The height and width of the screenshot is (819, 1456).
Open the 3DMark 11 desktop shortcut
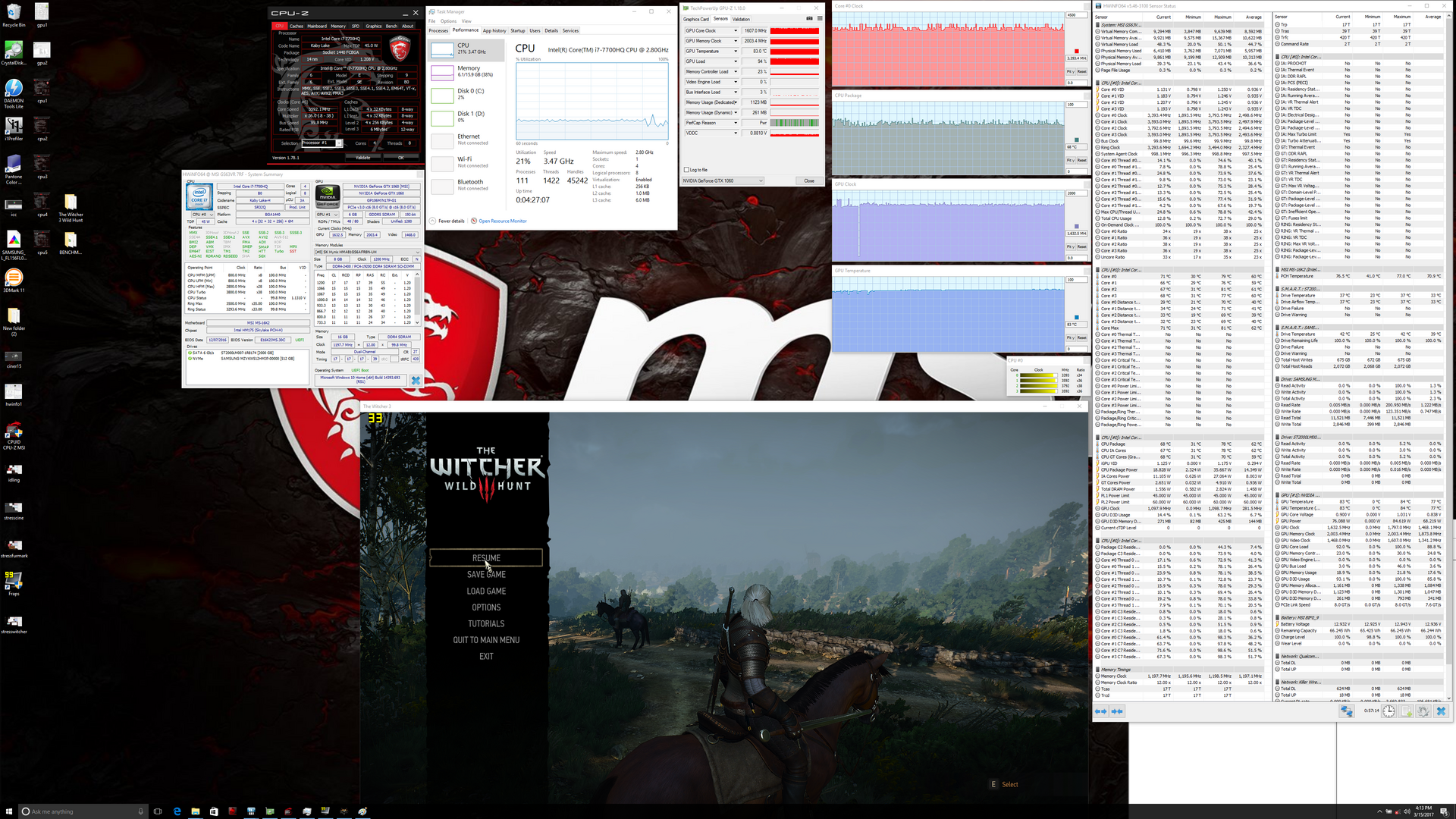click(x=14, y=281)
